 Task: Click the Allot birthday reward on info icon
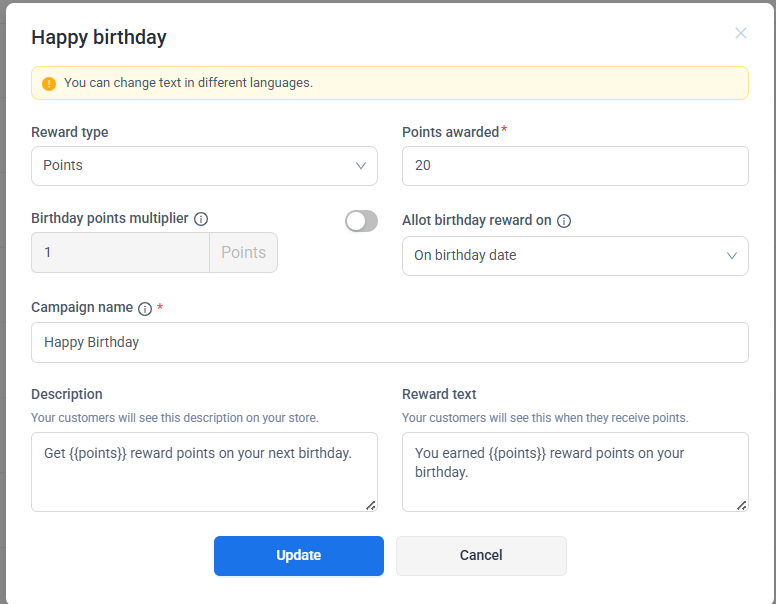click(564, 221)
